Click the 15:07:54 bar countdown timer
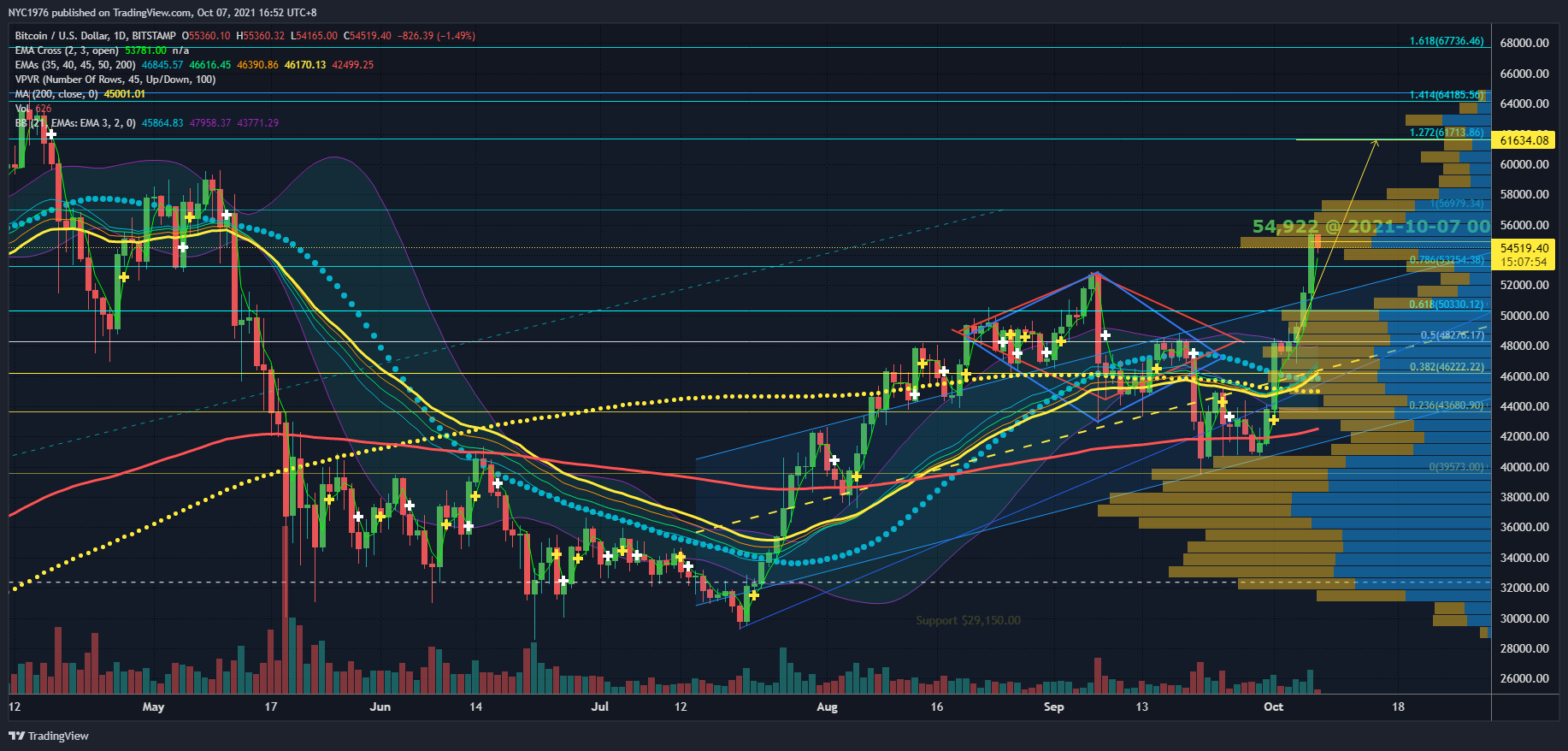1568x751 pixels. pyautogui.click(x=1524, y=263)
